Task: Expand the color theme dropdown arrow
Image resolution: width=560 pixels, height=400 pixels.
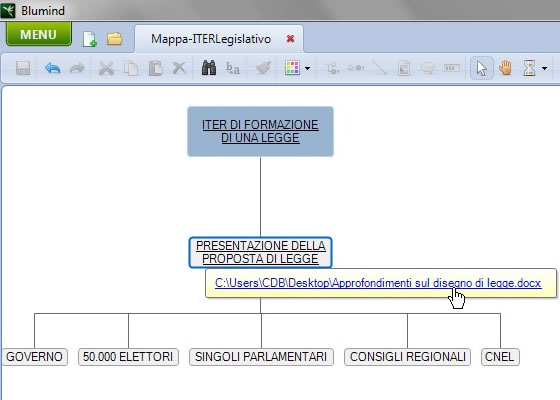Action: [x=307, y=68]
